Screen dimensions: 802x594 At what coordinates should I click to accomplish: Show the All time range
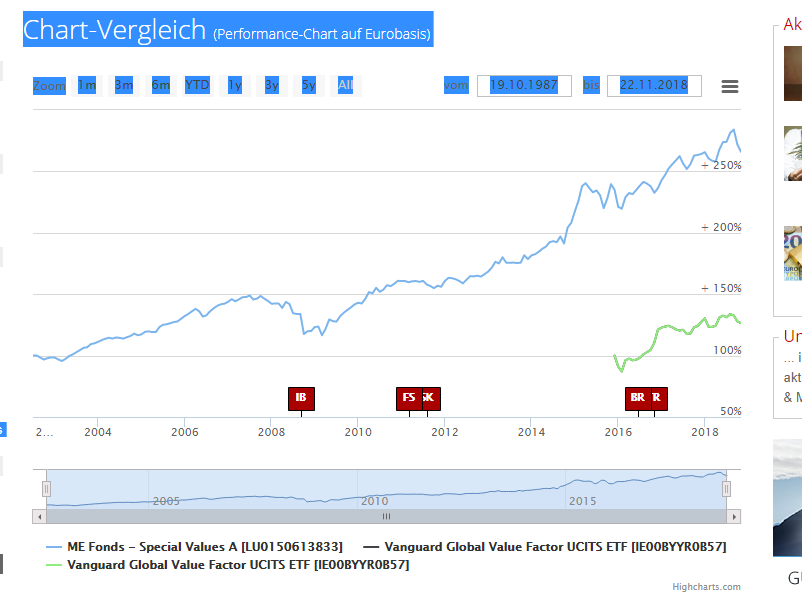click(346, 85)
